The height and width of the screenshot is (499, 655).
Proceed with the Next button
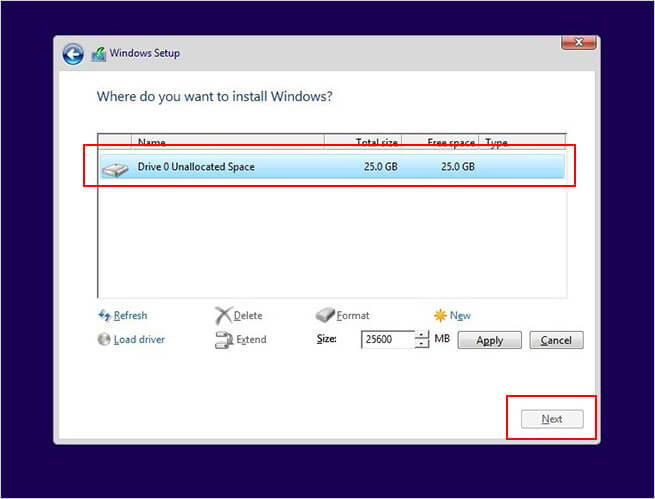[x=552, y=419]
